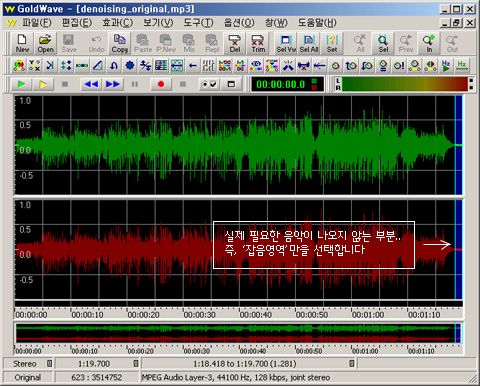Click the triangle ramp effect icon
The width and height of the screenshot is (480, 386).
[x=98, y=66]
